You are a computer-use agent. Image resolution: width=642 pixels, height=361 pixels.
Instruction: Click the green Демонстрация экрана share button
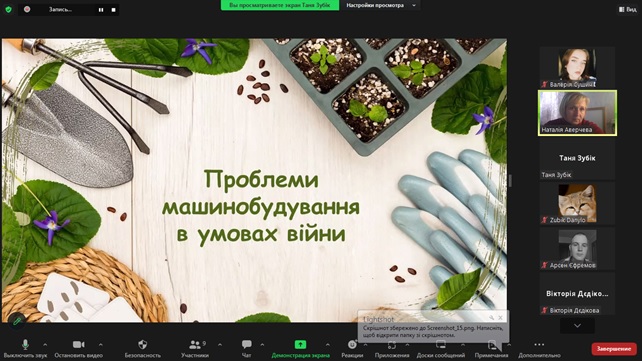pyautogui.click(x=301, y=349)
